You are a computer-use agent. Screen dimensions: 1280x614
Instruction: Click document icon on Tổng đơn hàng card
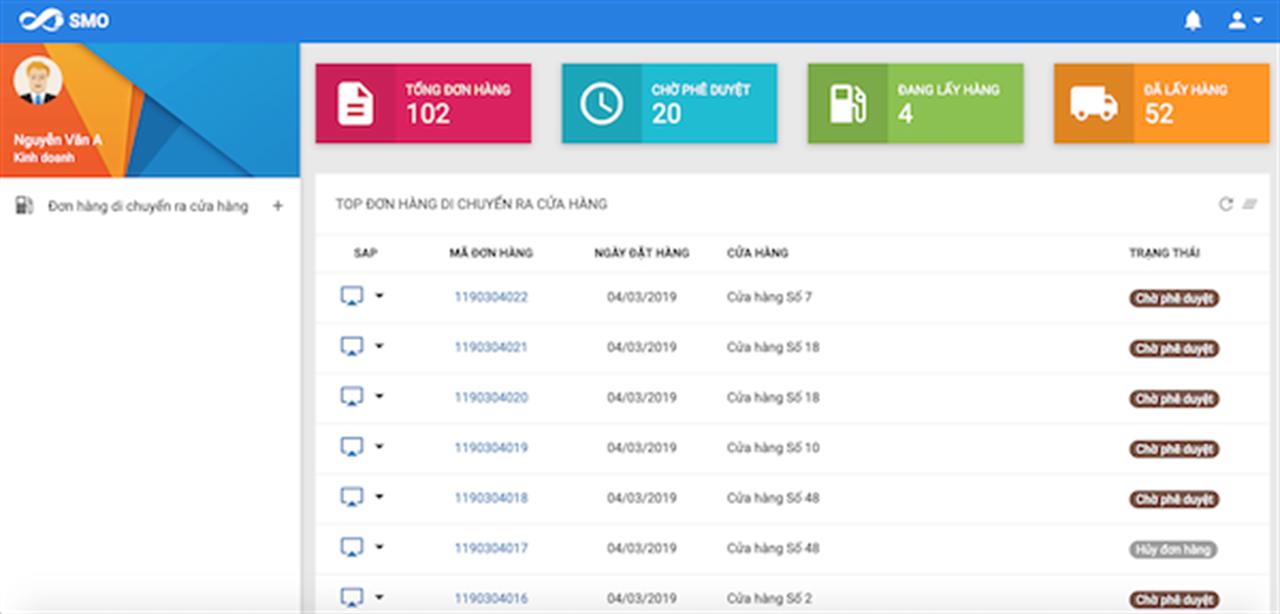(355, 103)
